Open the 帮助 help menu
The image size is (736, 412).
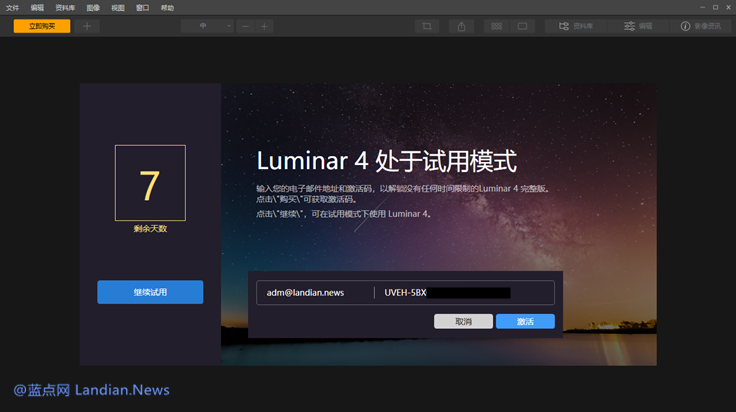(167, 7)
